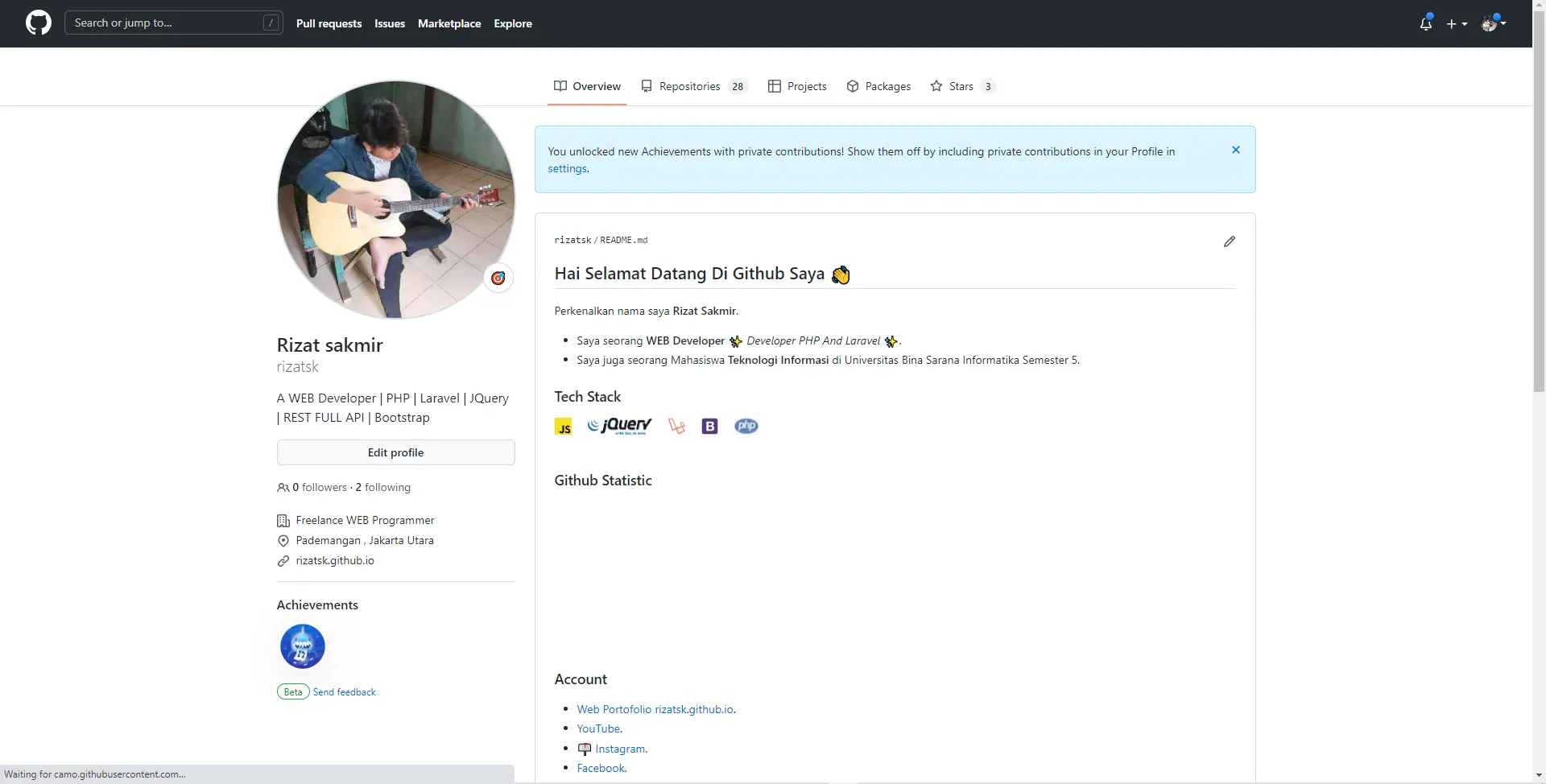Click the shark achievement badge
The width and height of the screenshot is (1546, 784).
[303, 646]
